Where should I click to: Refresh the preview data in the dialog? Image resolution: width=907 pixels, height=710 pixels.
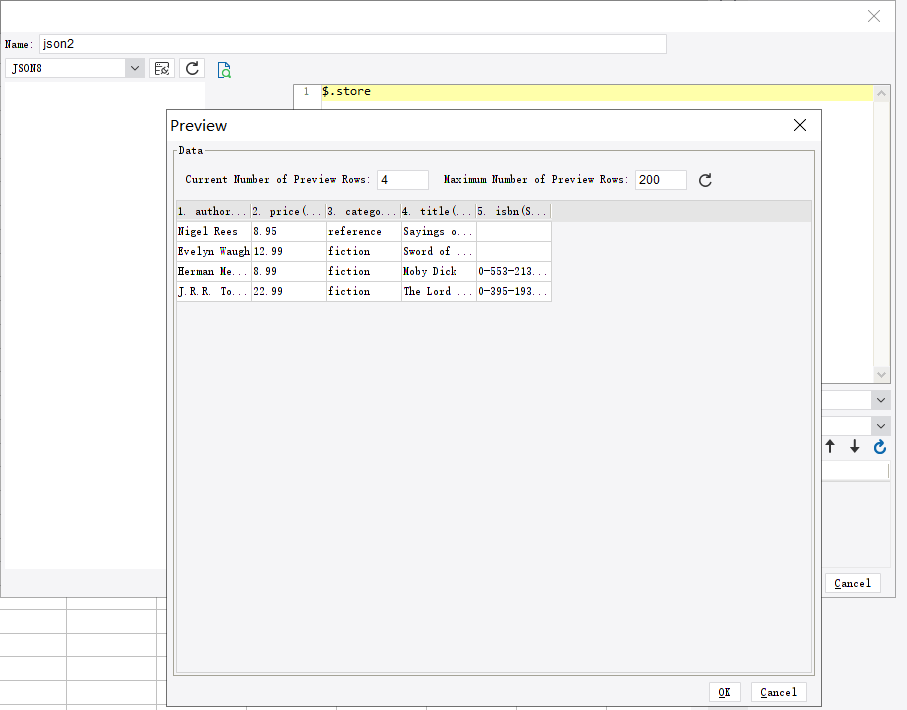705,180
